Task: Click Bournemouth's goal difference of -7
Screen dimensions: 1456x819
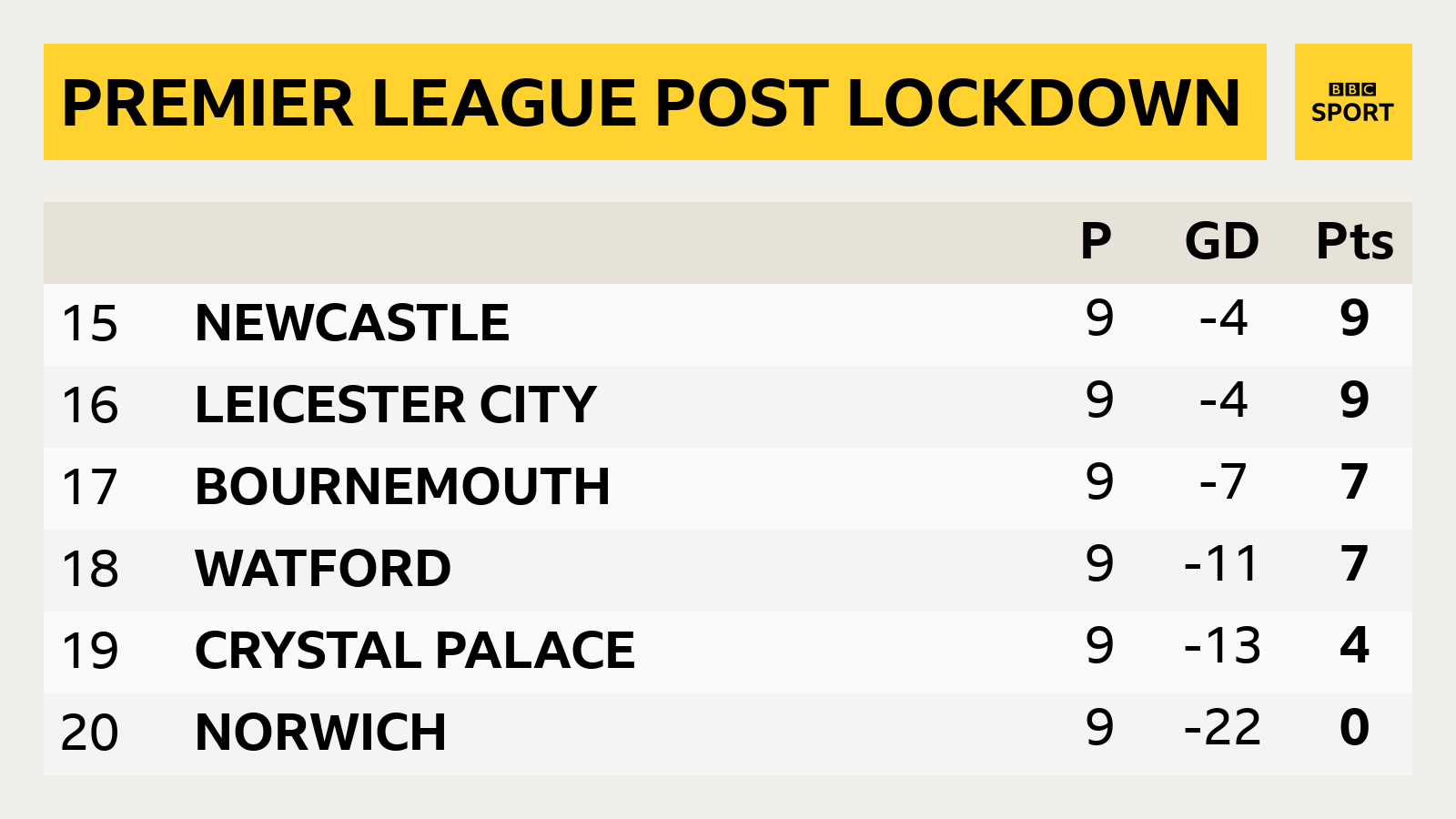Action: click(1222, 482)
